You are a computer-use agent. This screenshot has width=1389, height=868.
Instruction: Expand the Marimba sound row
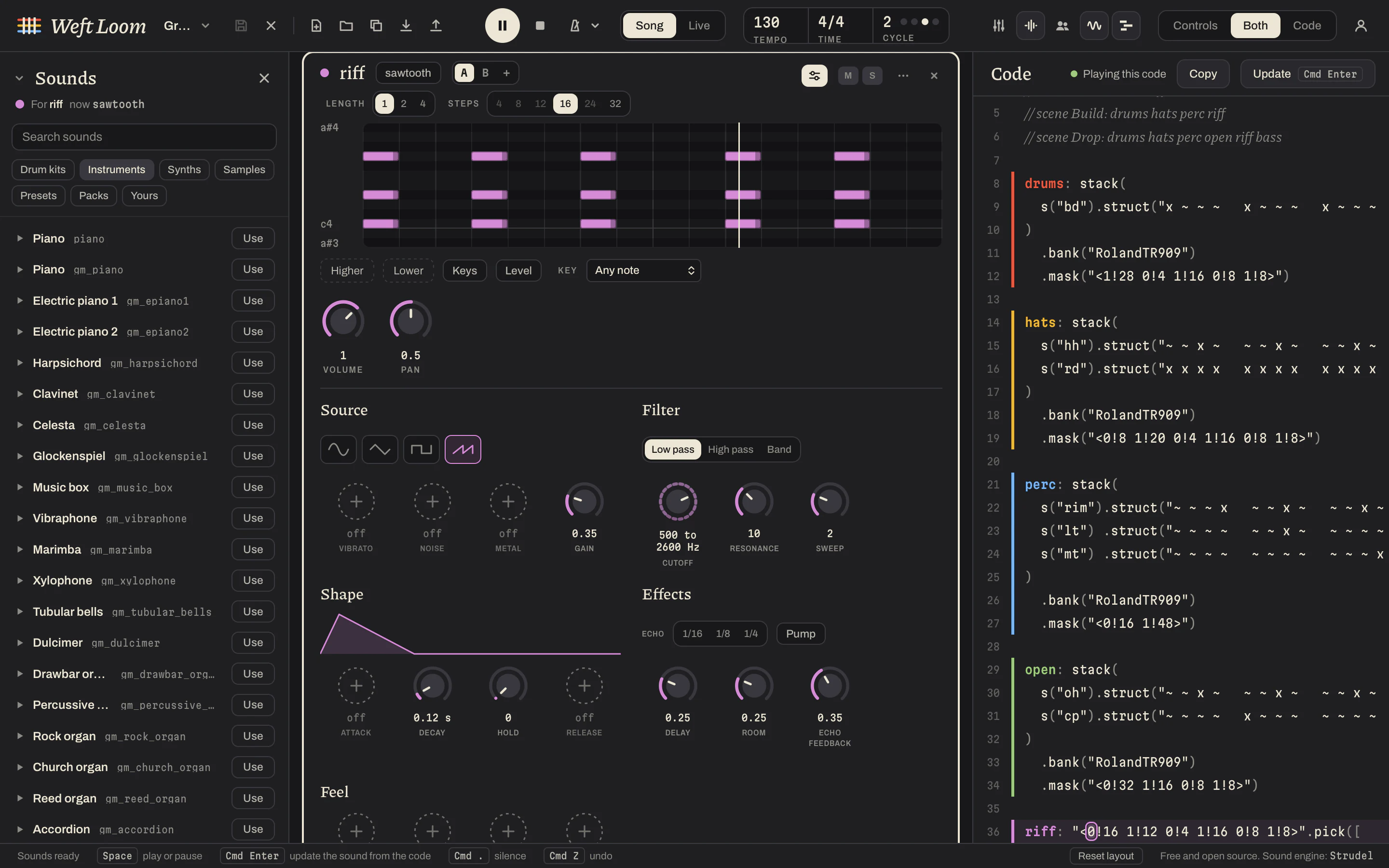click(20, 549)
